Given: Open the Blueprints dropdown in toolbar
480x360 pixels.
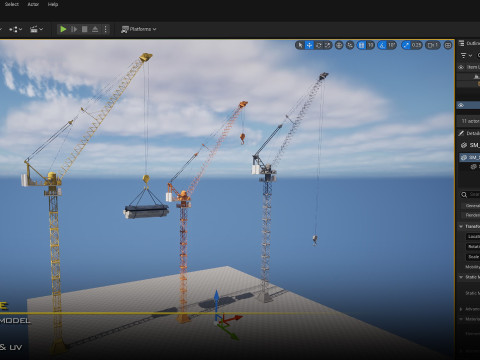Looking at the screenshot, I should 15,29.
